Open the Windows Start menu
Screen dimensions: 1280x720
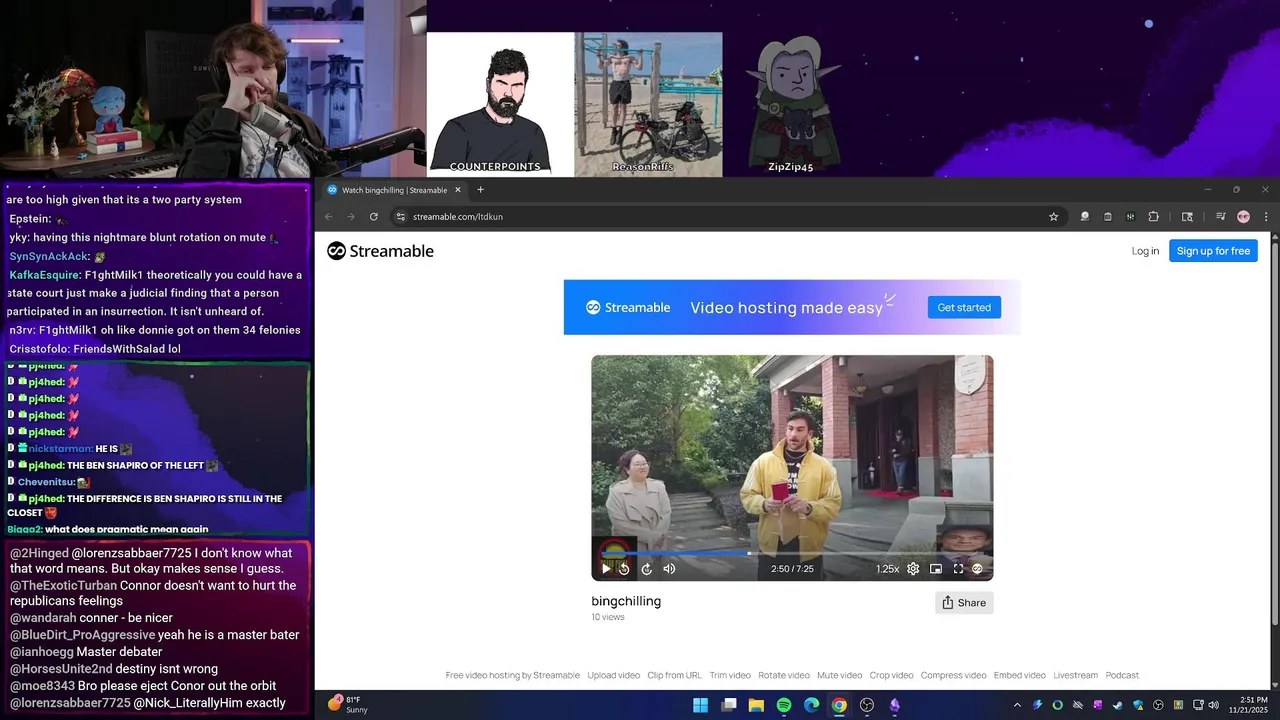tap(700, 705)
